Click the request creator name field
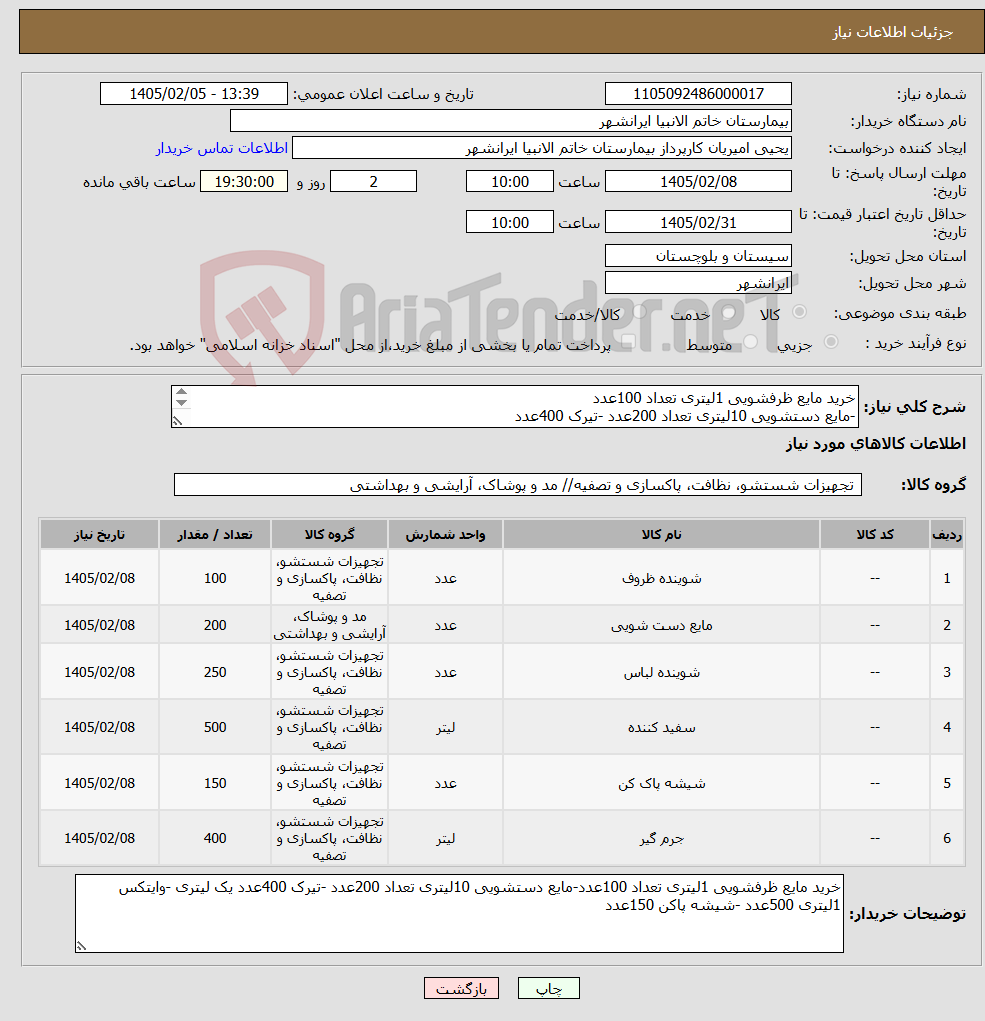985x1021 pixels. tap(542, 148)
